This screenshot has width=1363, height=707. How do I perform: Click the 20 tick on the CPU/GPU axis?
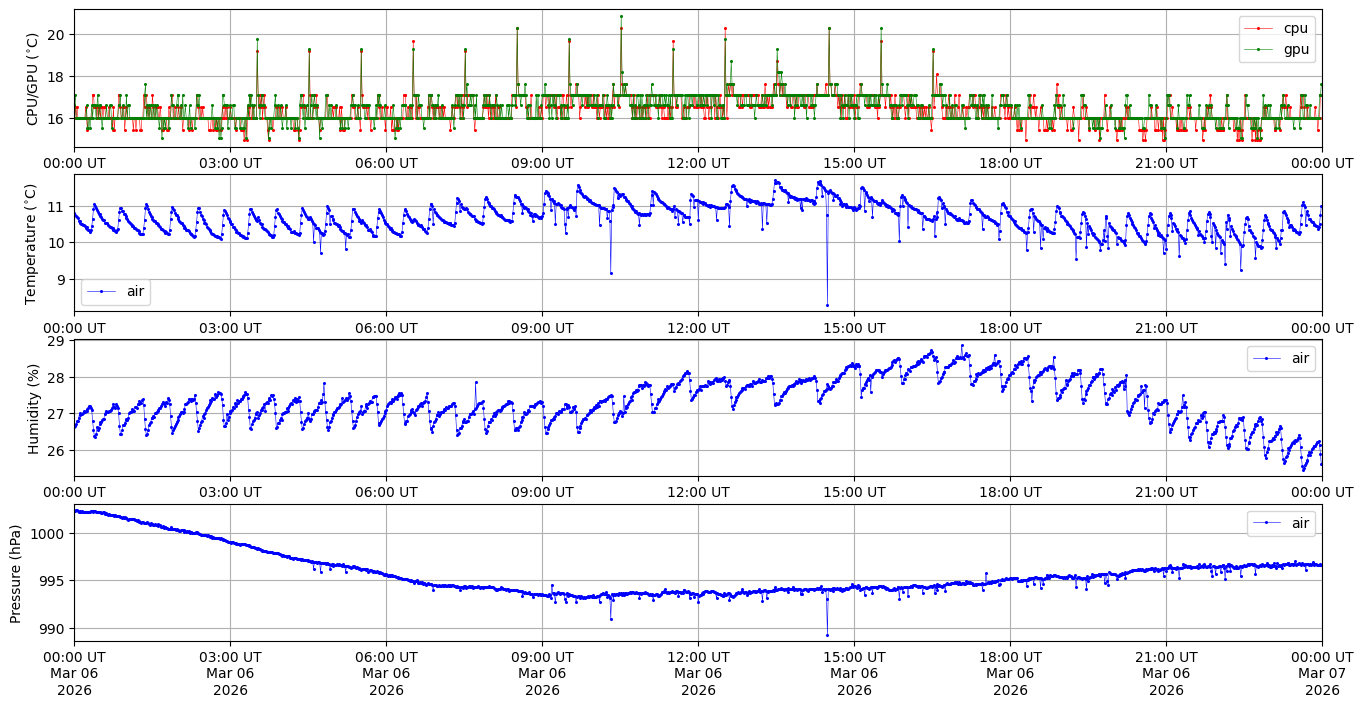click(57, 34)
